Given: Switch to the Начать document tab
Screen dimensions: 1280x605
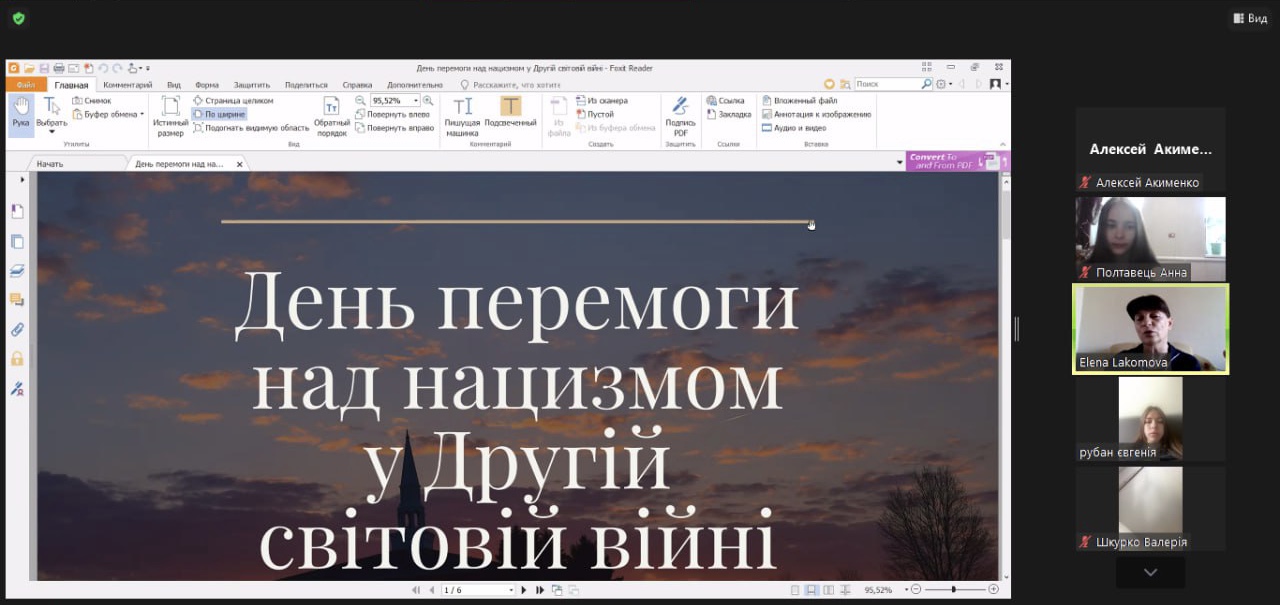Looking at the screenshot, I should click(50, 163).
